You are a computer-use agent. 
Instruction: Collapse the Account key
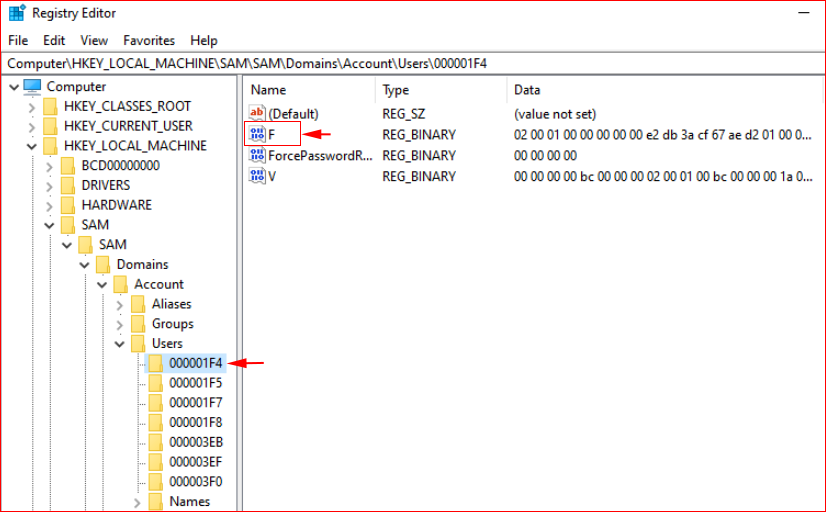pos(102,285)
